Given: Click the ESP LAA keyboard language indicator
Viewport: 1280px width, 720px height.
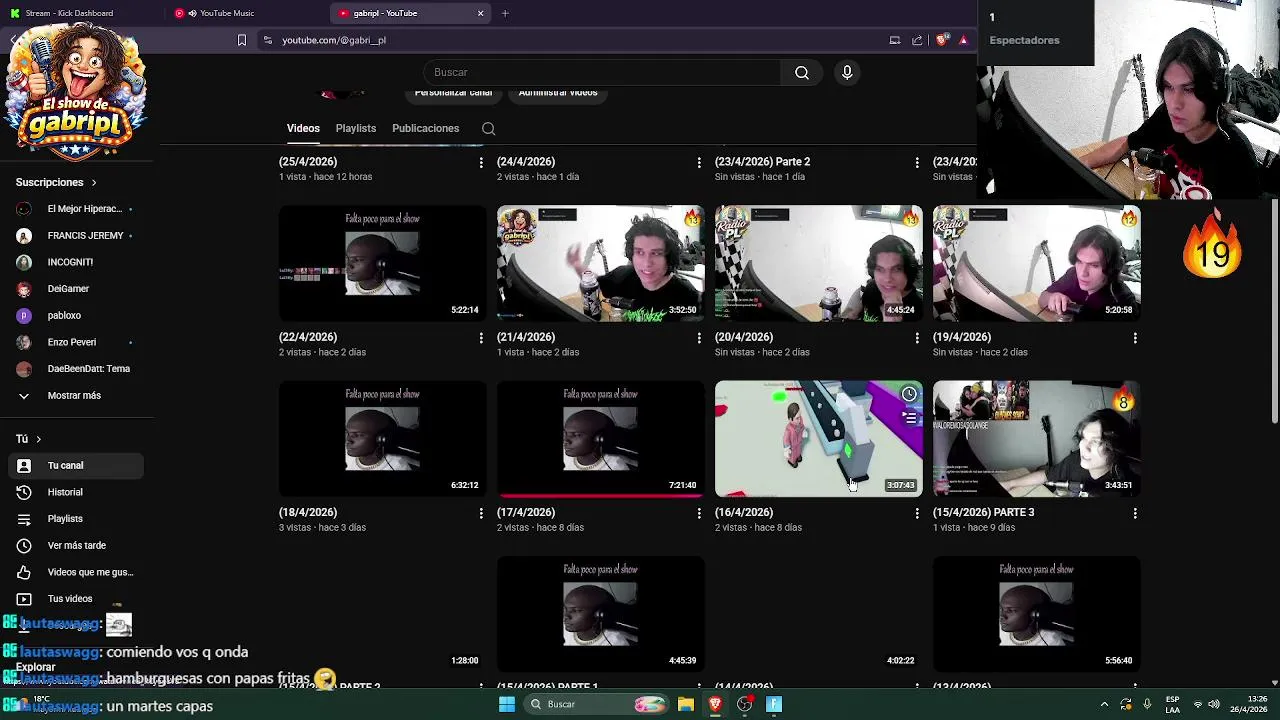Looking at the screenshot, I should (1172, 704).
